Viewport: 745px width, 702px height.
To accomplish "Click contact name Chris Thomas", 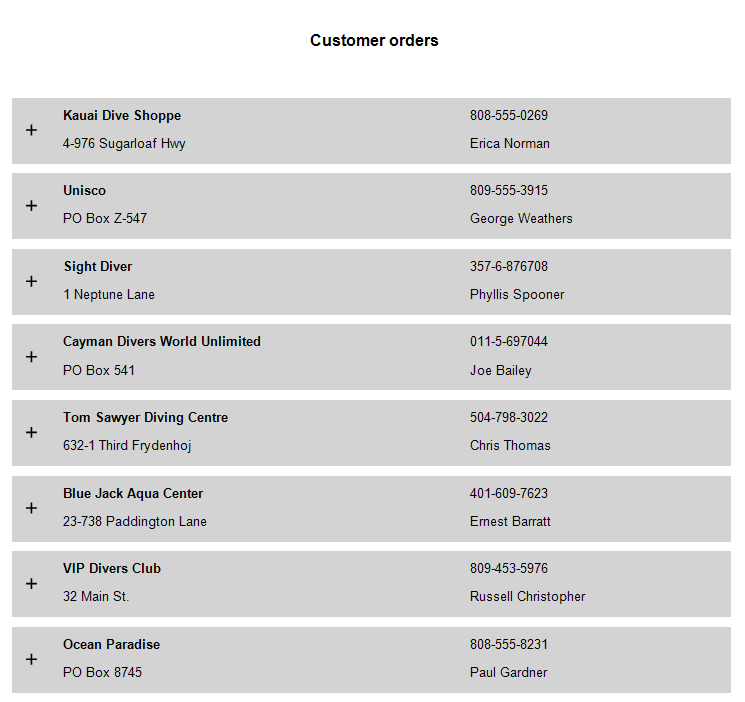I will pos(510,446).
